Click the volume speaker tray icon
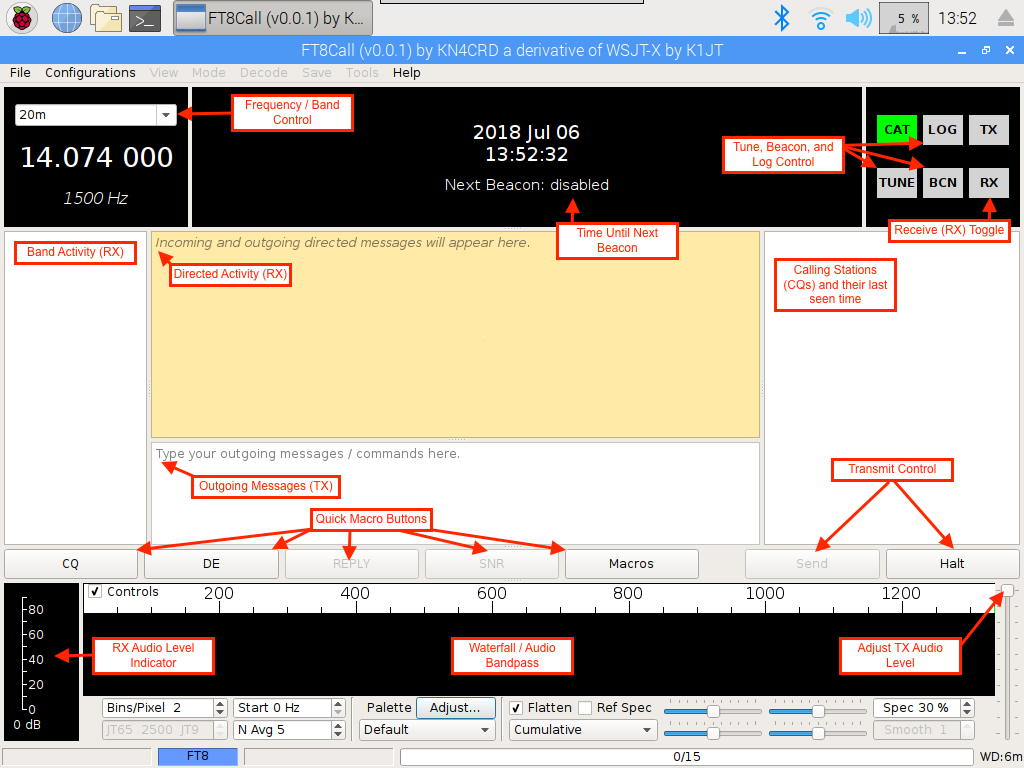The height and width of the screenshot is (768, 1024). (858, 18)
